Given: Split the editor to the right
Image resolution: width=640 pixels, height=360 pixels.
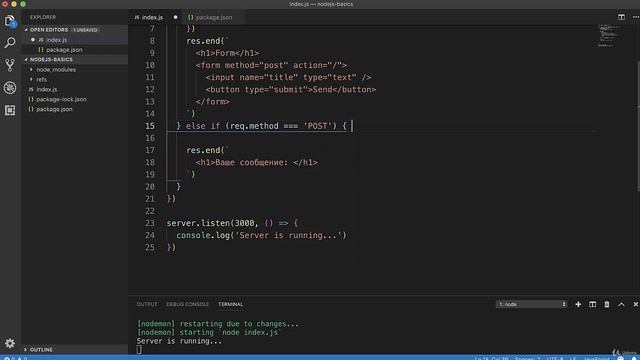Looking at the screenshot, I should tap(621, 17).
